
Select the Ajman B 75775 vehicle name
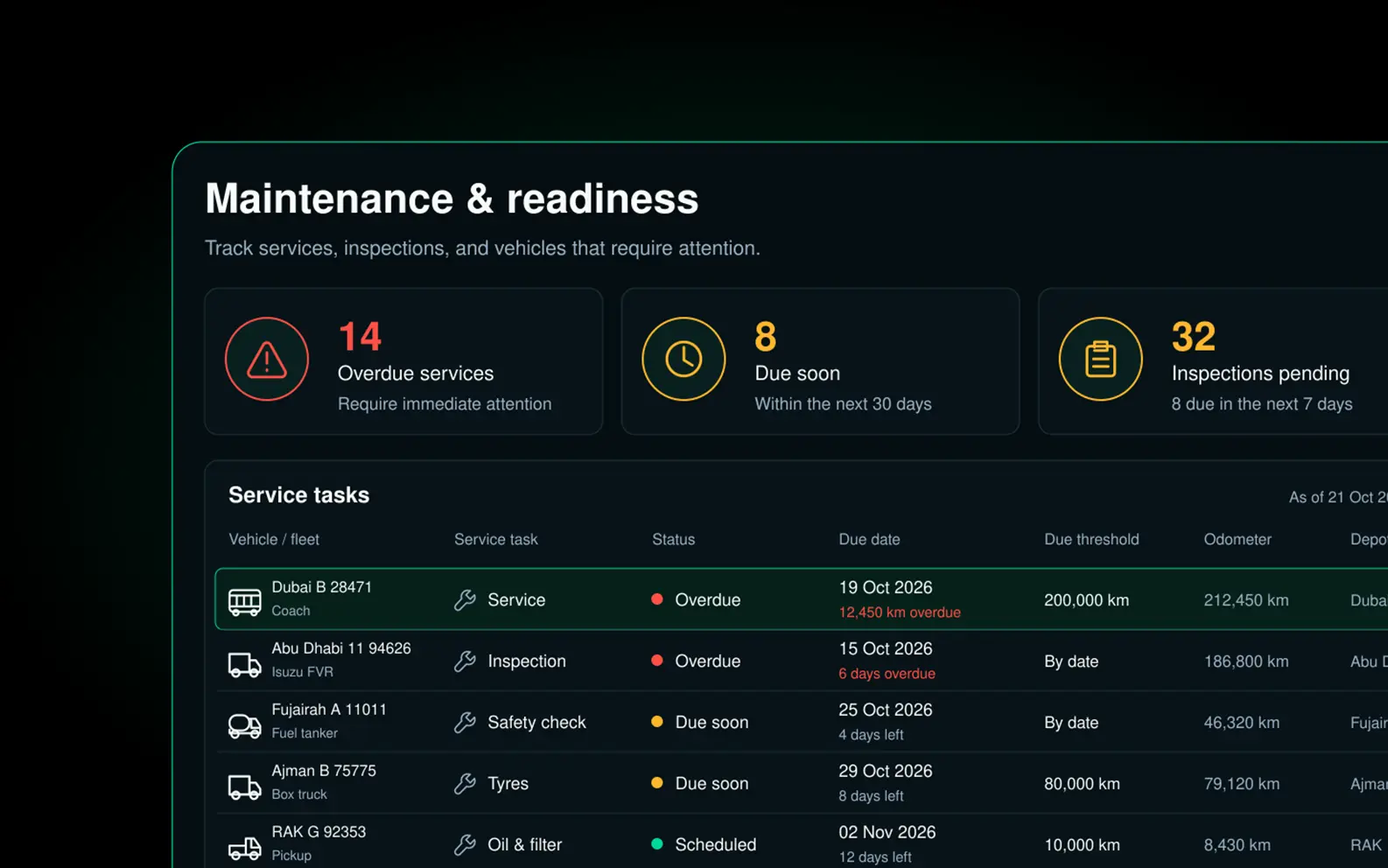point(324,771)
